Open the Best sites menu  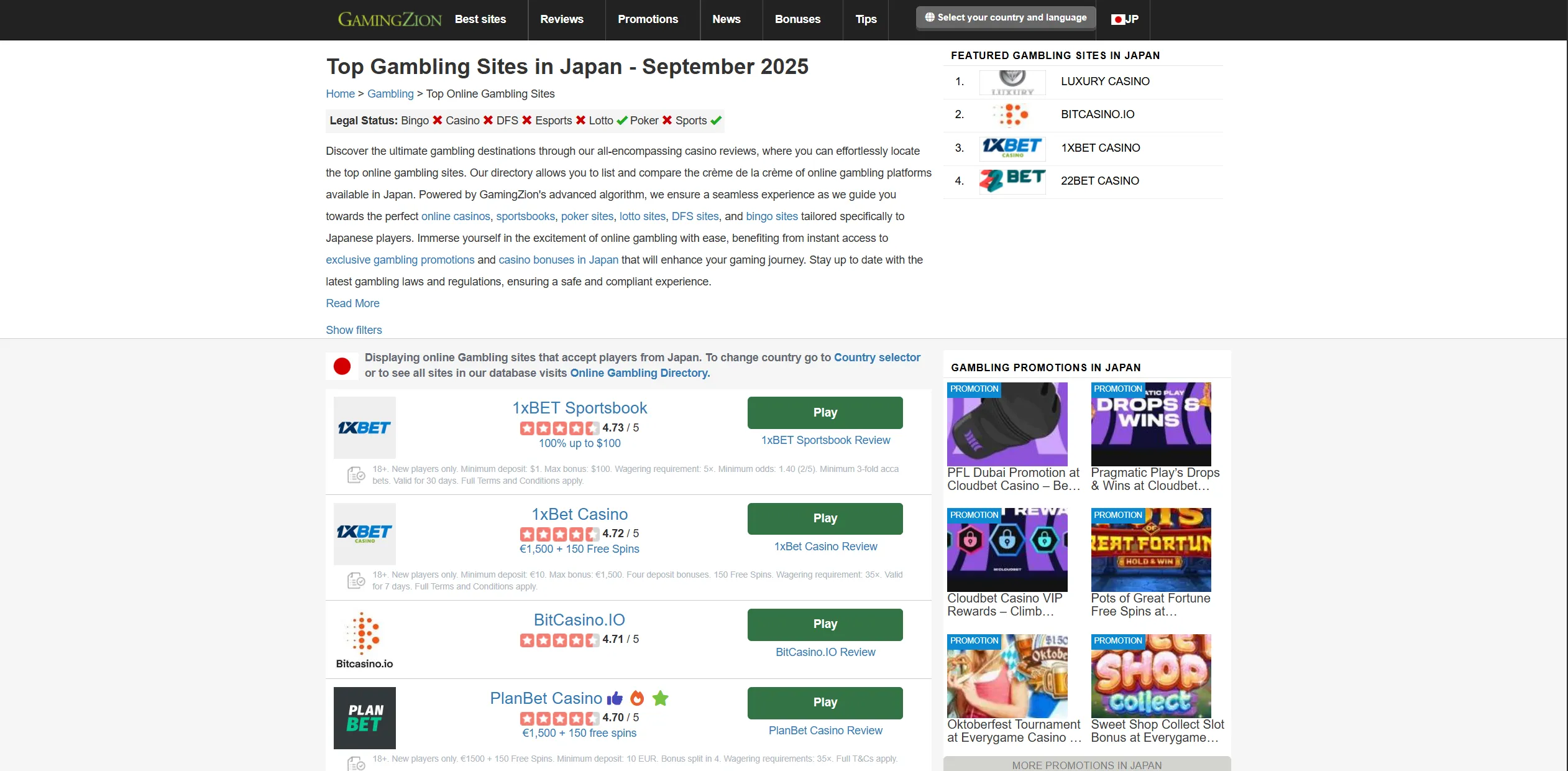coord(480,19)
